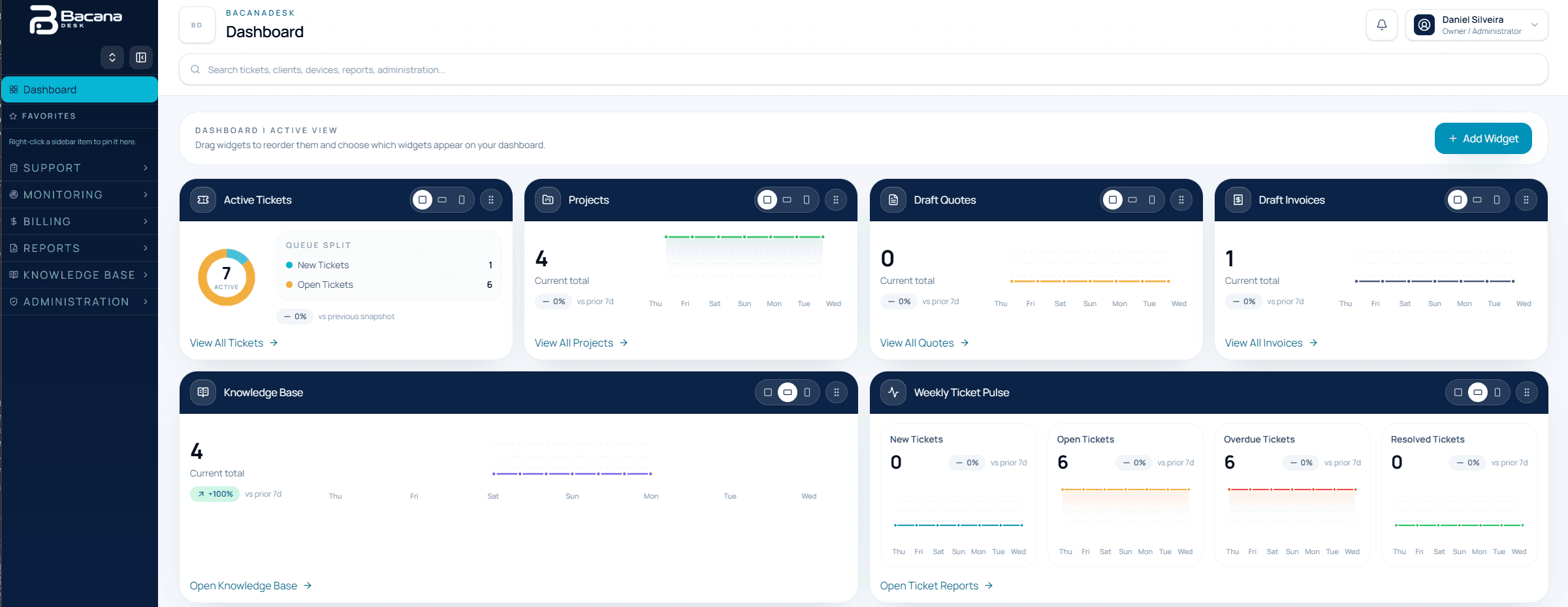Expand the Reports sidebar section
This screenshot has width=1568, height=607.
79,248
